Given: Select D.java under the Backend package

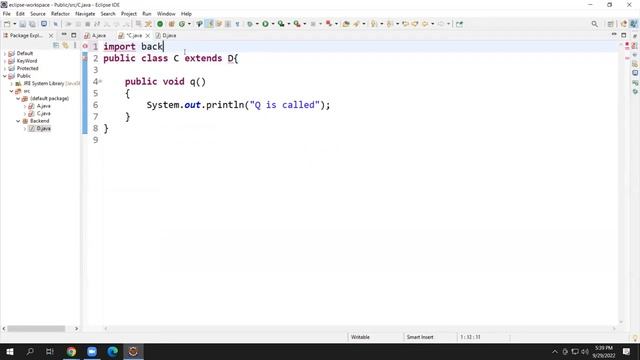Looking at the screenshot, I should [40, 129].
